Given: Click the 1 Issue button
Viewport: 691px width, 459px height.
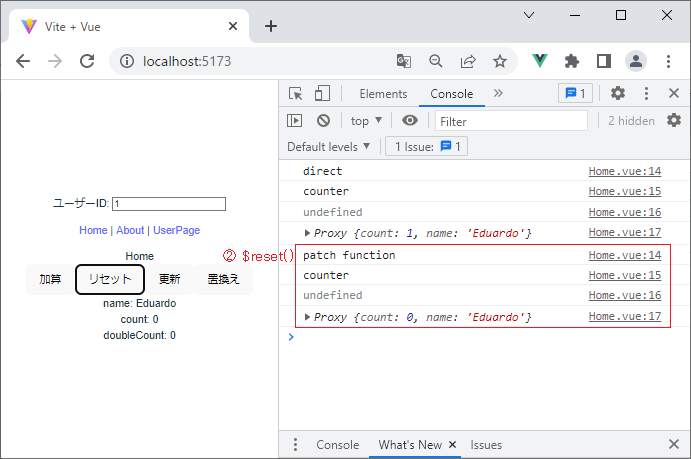Looking at the screenshot, I should pos(427,146).
